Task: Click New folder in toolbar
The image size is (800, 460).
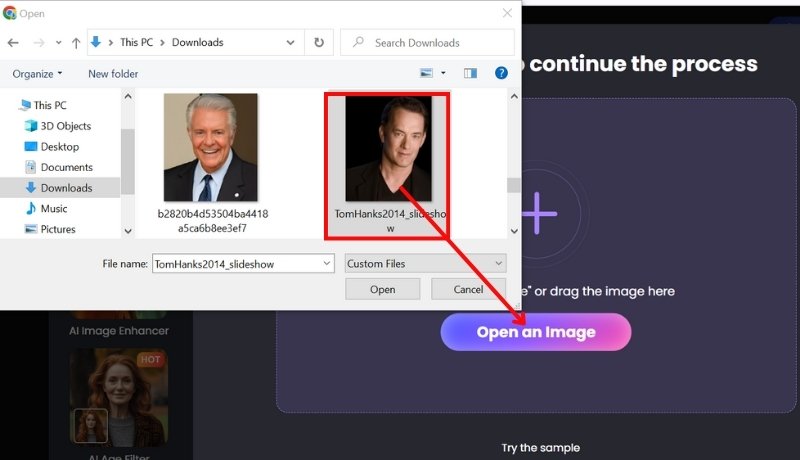Action: point(112,74)
